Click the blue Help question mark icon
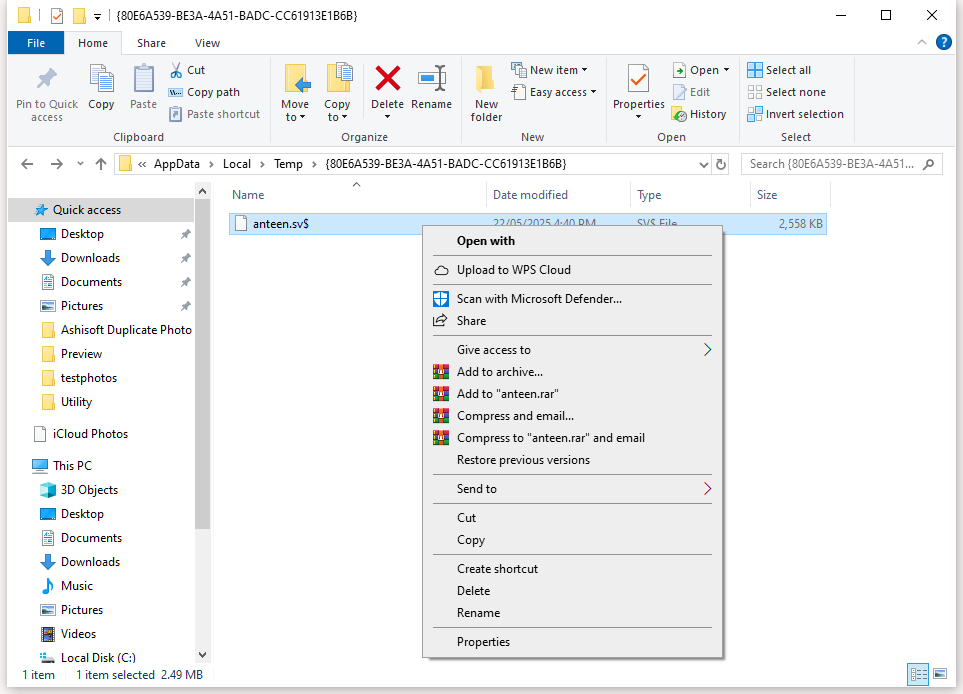 [x=944, y=42]
